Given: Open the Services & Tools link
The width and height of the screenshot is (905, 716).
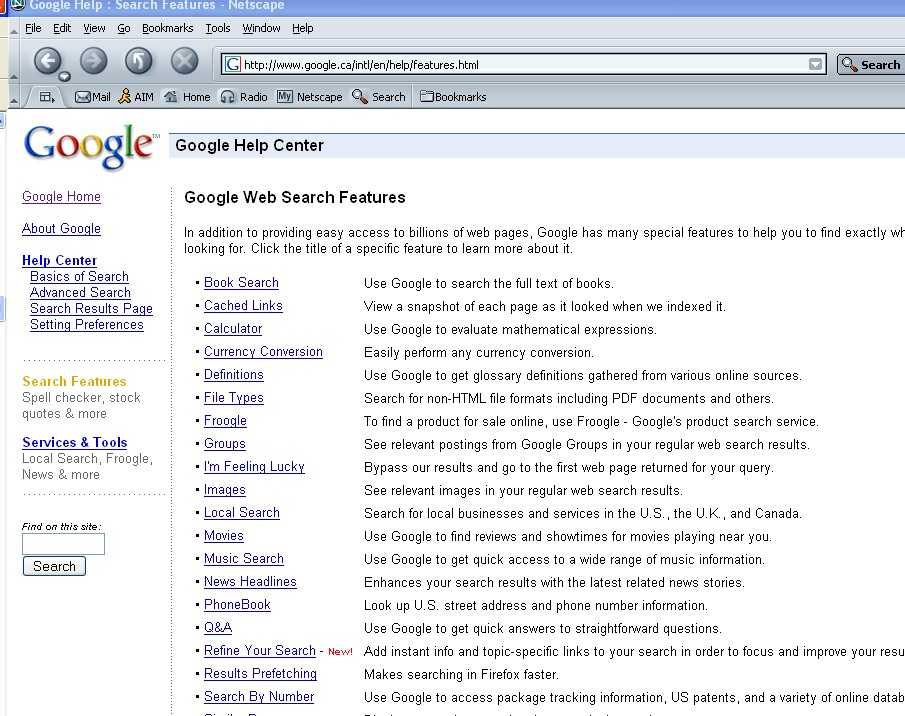Looking at the screenshot, I should pos(74,443).
